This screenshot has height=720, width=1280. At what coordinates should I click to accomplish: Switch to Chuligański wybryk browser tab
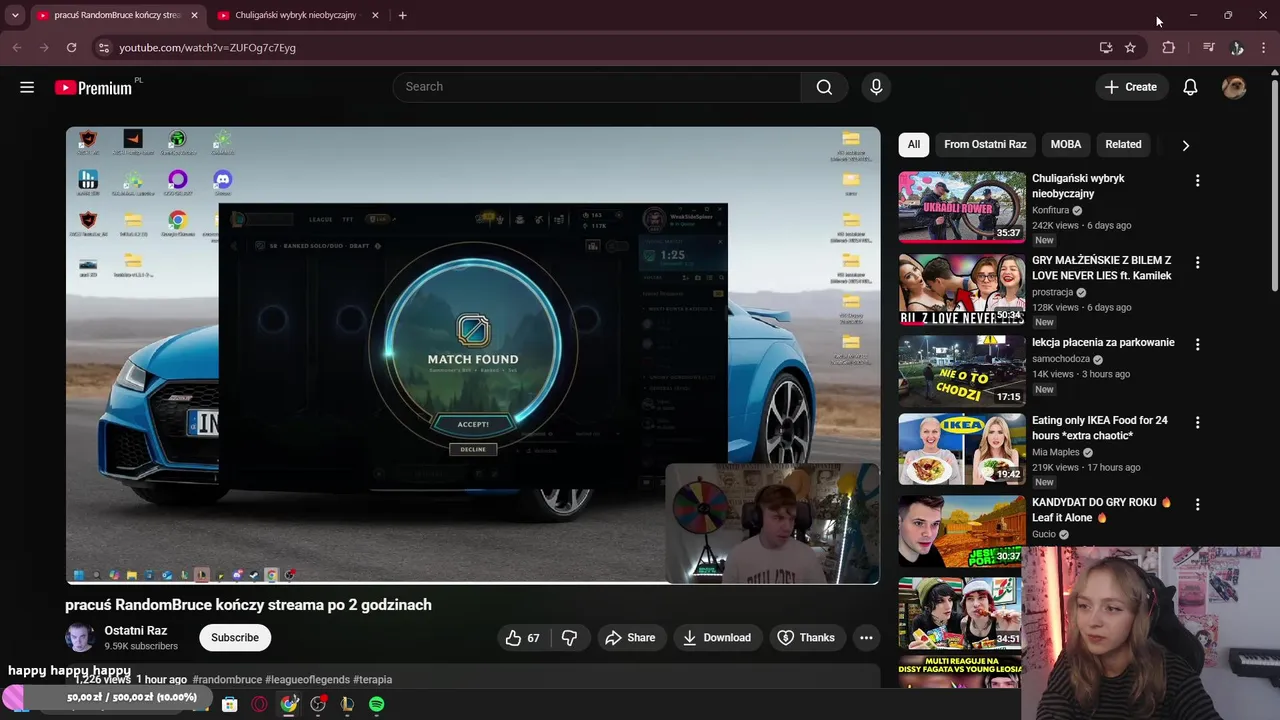295,15
